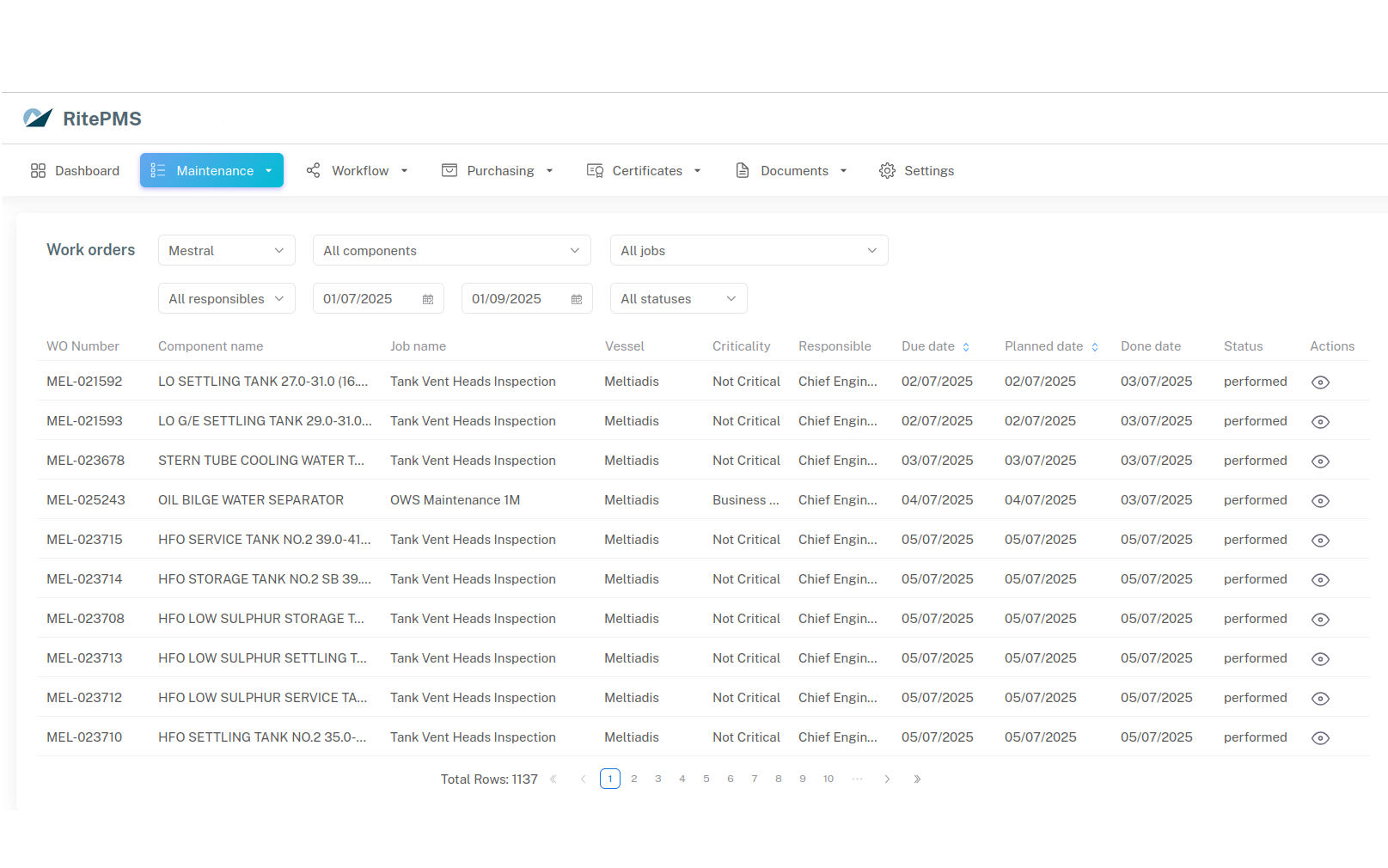Viewport: 1388px width, 868px height.
Task: Open the All responsibles filter
Action: coord(226,299)
